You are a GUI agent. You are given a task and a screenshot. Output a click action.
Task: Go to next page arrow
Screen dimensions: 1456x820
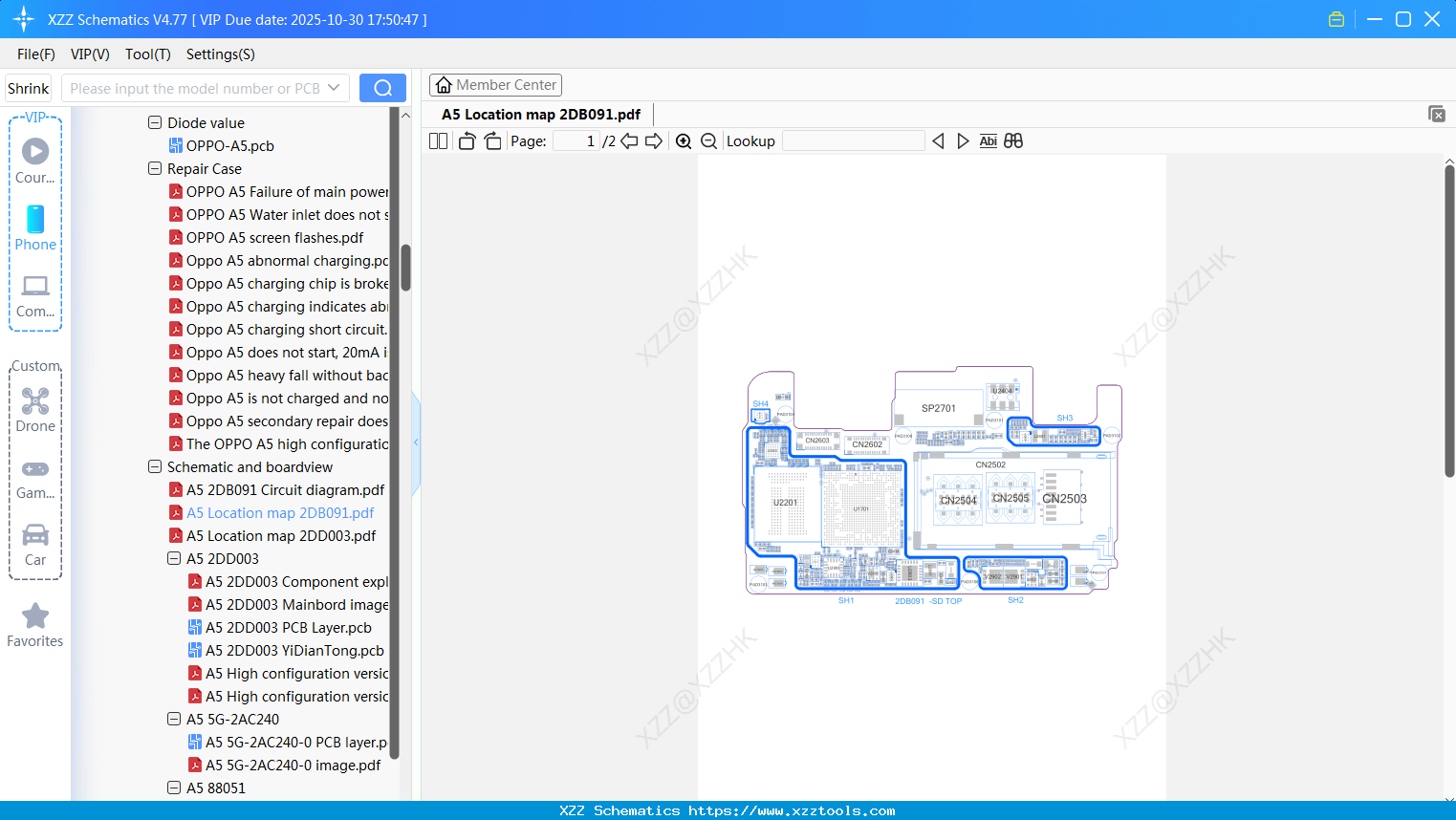655,141
